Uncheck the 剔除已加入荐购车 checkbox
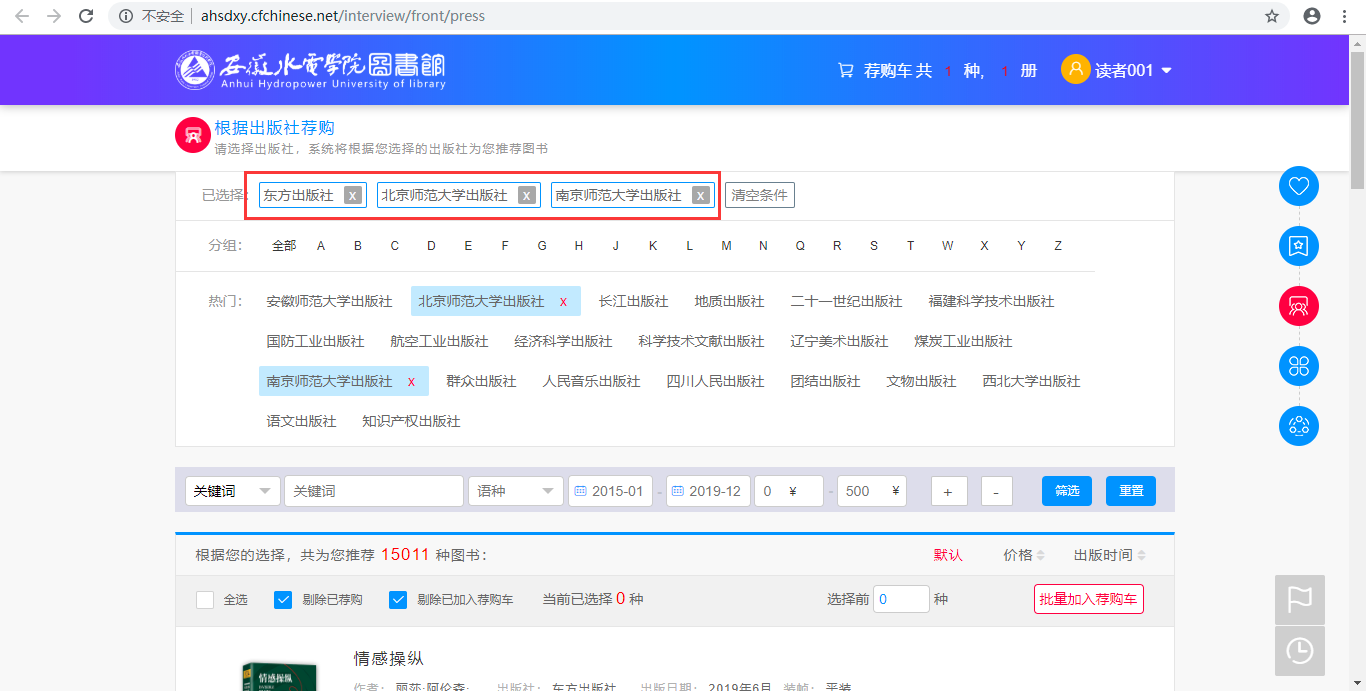This screenshot has width=1366, height=691. coord(398,600)
